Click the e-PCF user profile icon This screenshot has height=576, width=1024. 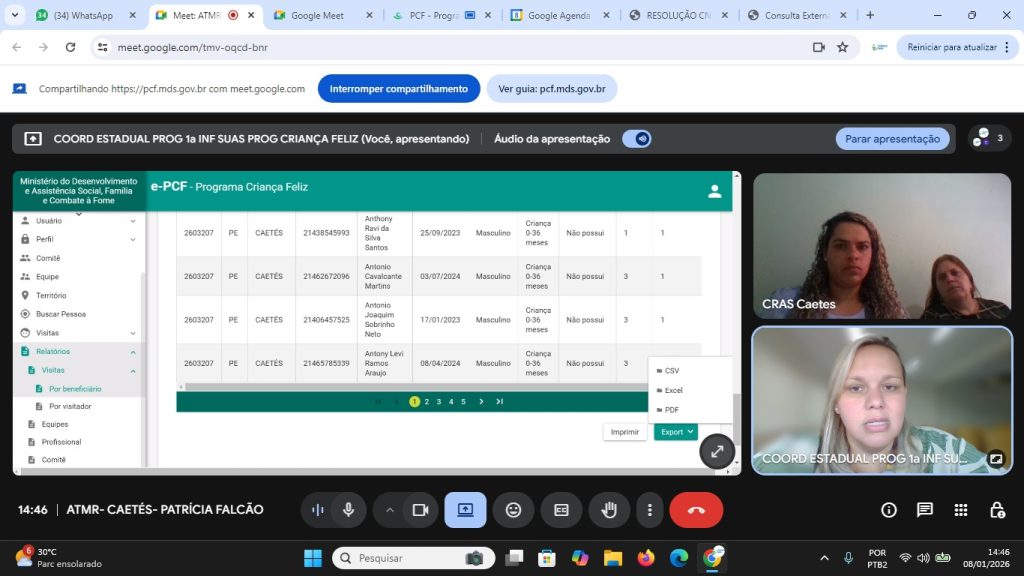point(714,191)
